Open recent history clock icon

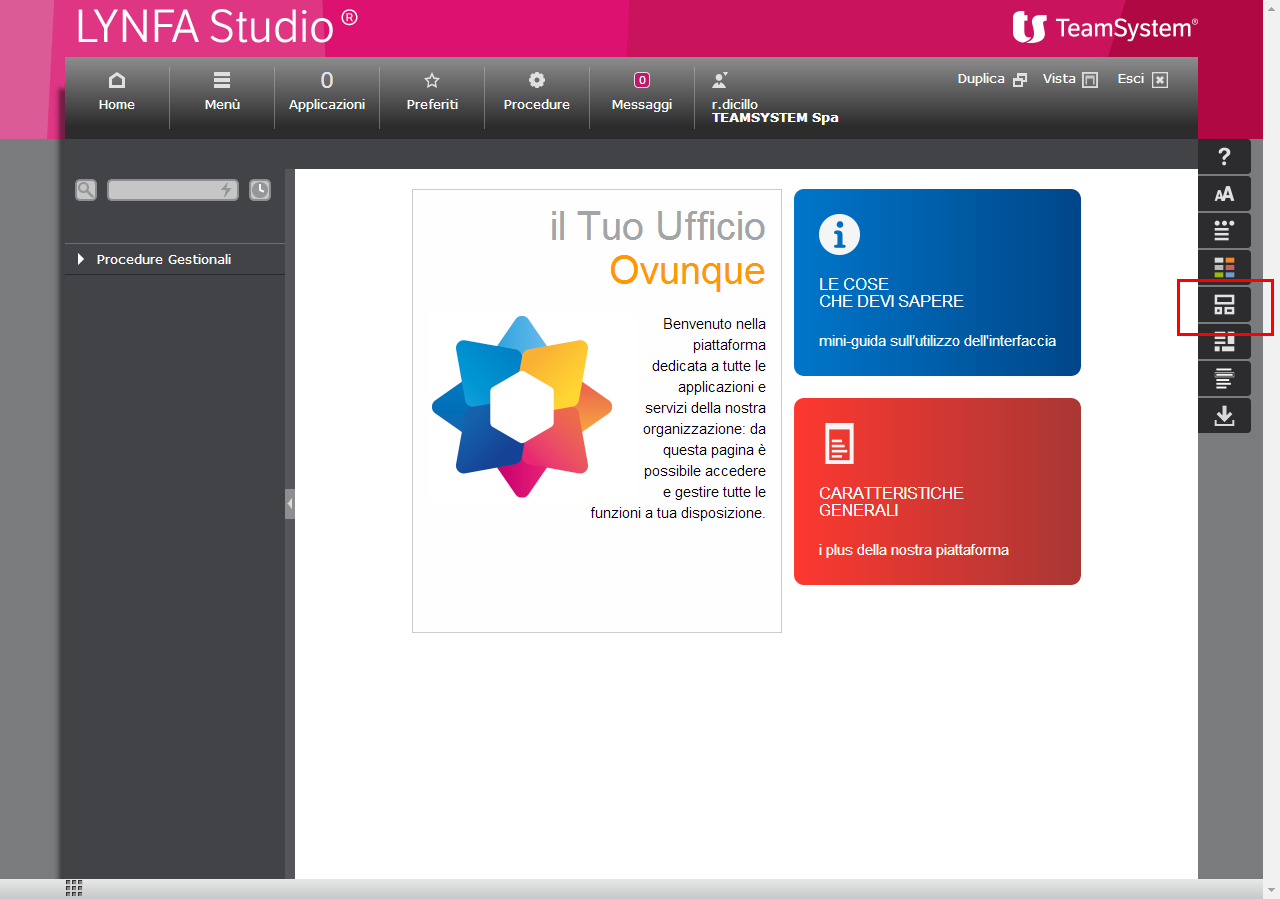[x=260, y=190]
